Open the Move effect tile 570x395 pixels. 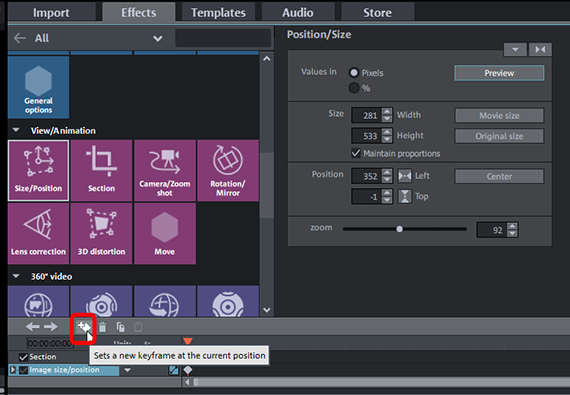pos(165,234)
